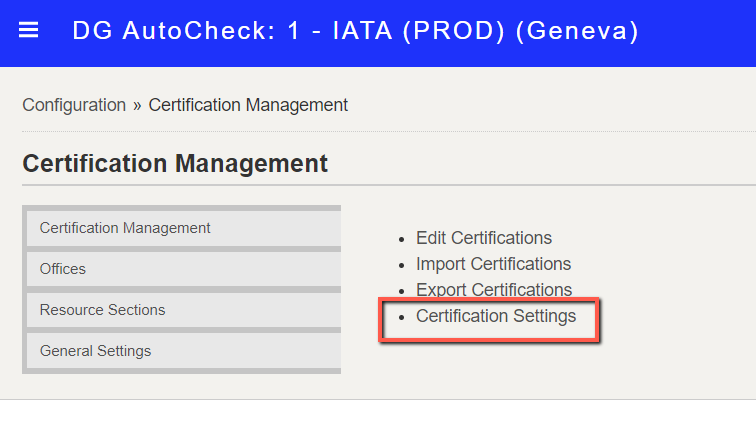Open the Resource Sections sidebar item

184,310
